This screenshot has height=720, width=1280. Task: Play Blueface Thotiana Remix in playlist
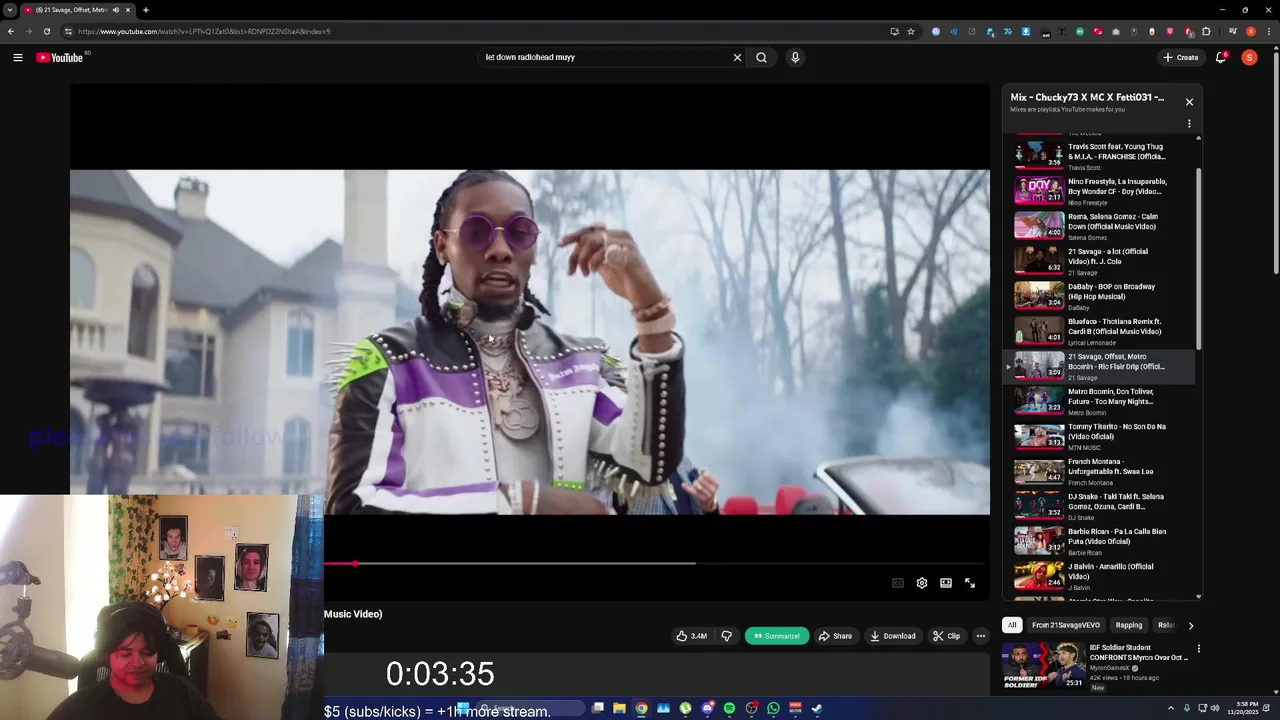[1098, 330]
